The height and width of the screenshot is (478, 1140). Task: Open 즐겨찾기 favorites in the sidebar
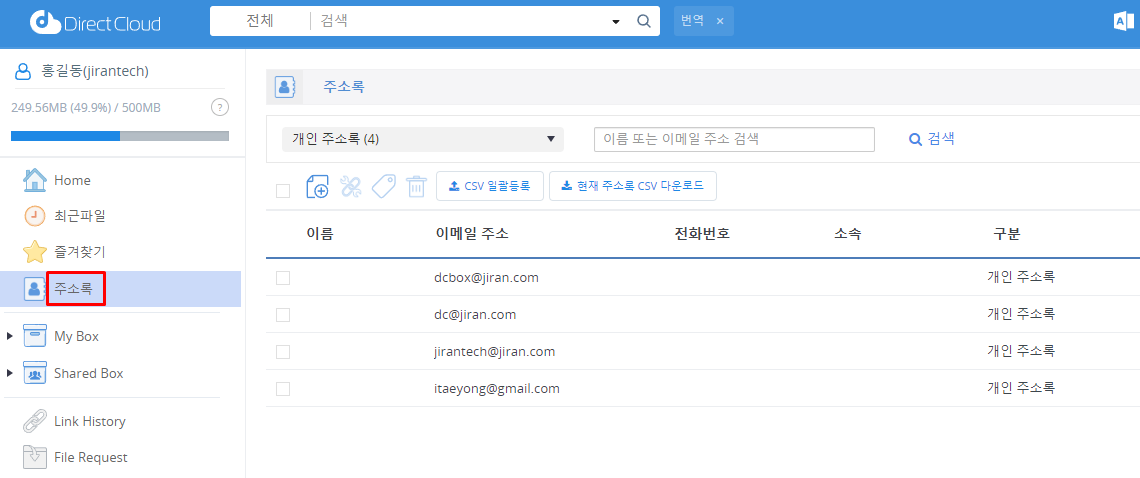79,251
